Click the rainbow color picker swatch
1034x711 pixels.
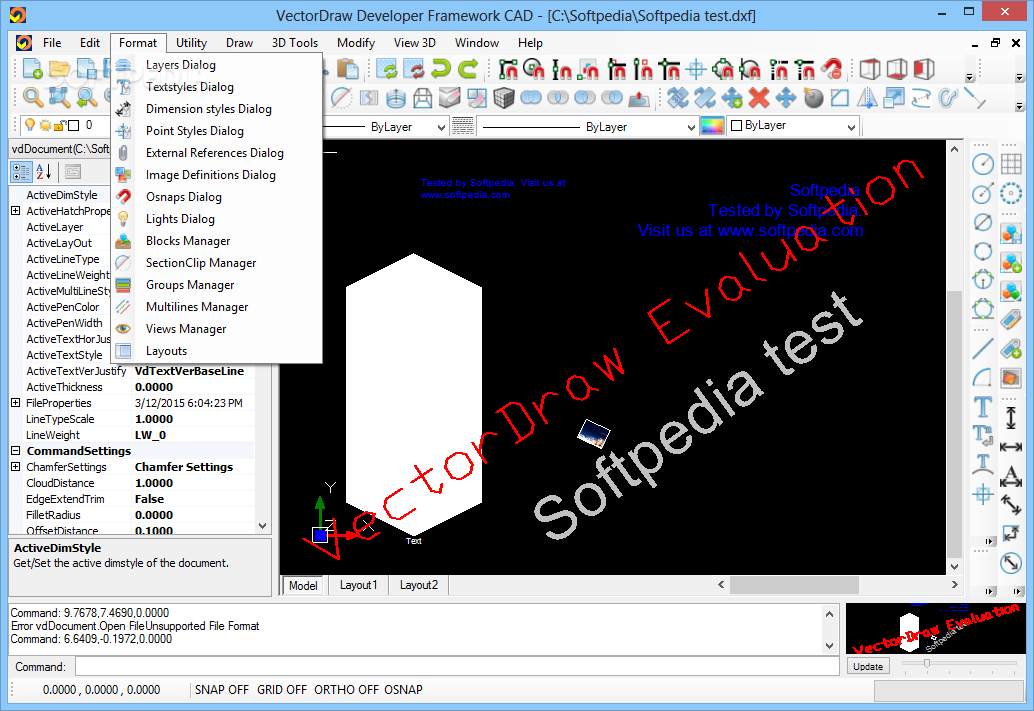712,126
